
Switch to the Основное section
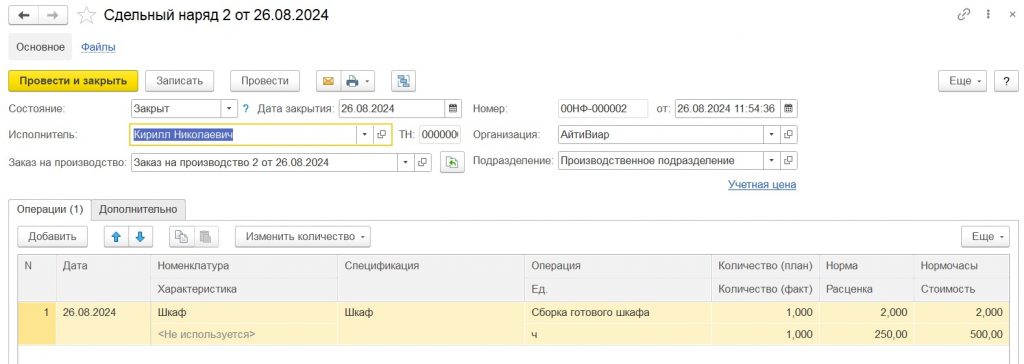40,47
